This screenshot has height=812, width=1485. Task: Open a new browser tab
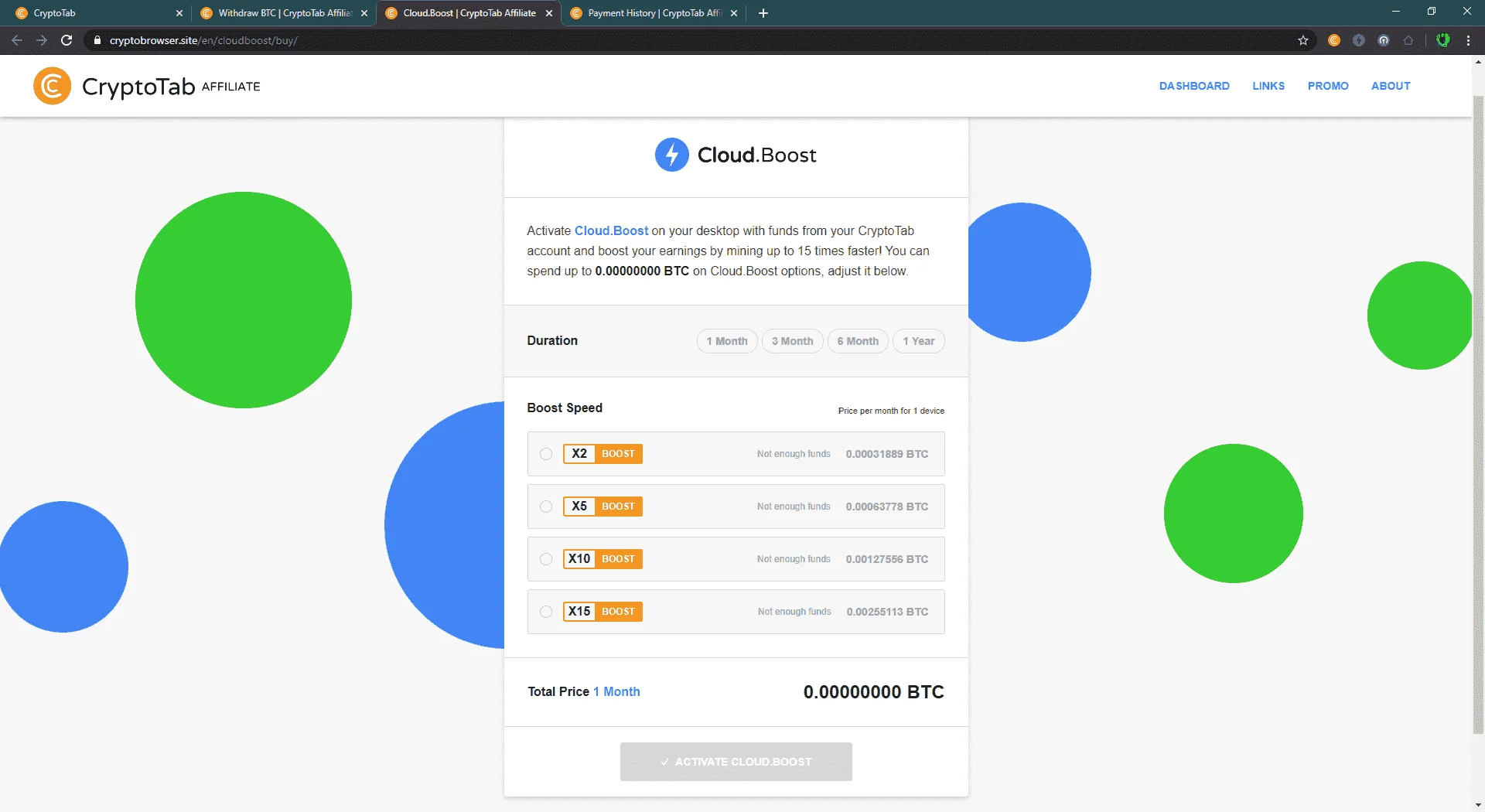(763, 13)
